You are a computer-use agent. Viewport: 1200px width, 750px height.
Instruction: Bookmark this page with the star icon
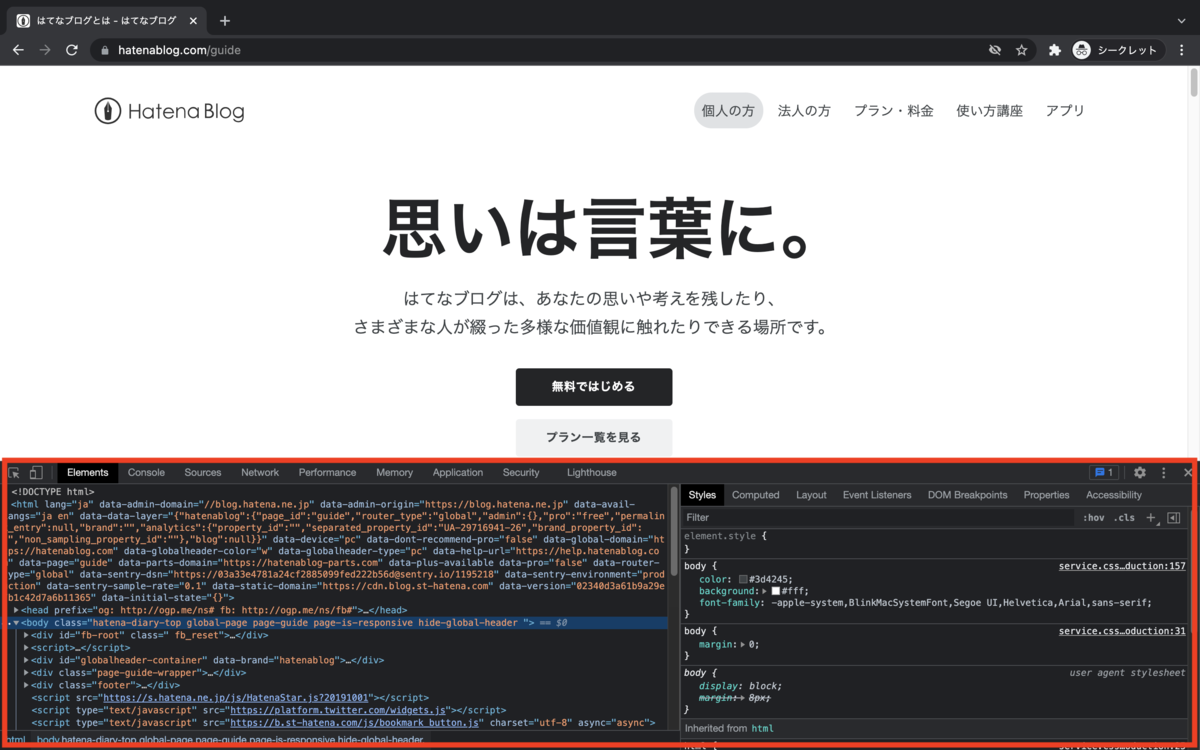(x=1022, y=50)
